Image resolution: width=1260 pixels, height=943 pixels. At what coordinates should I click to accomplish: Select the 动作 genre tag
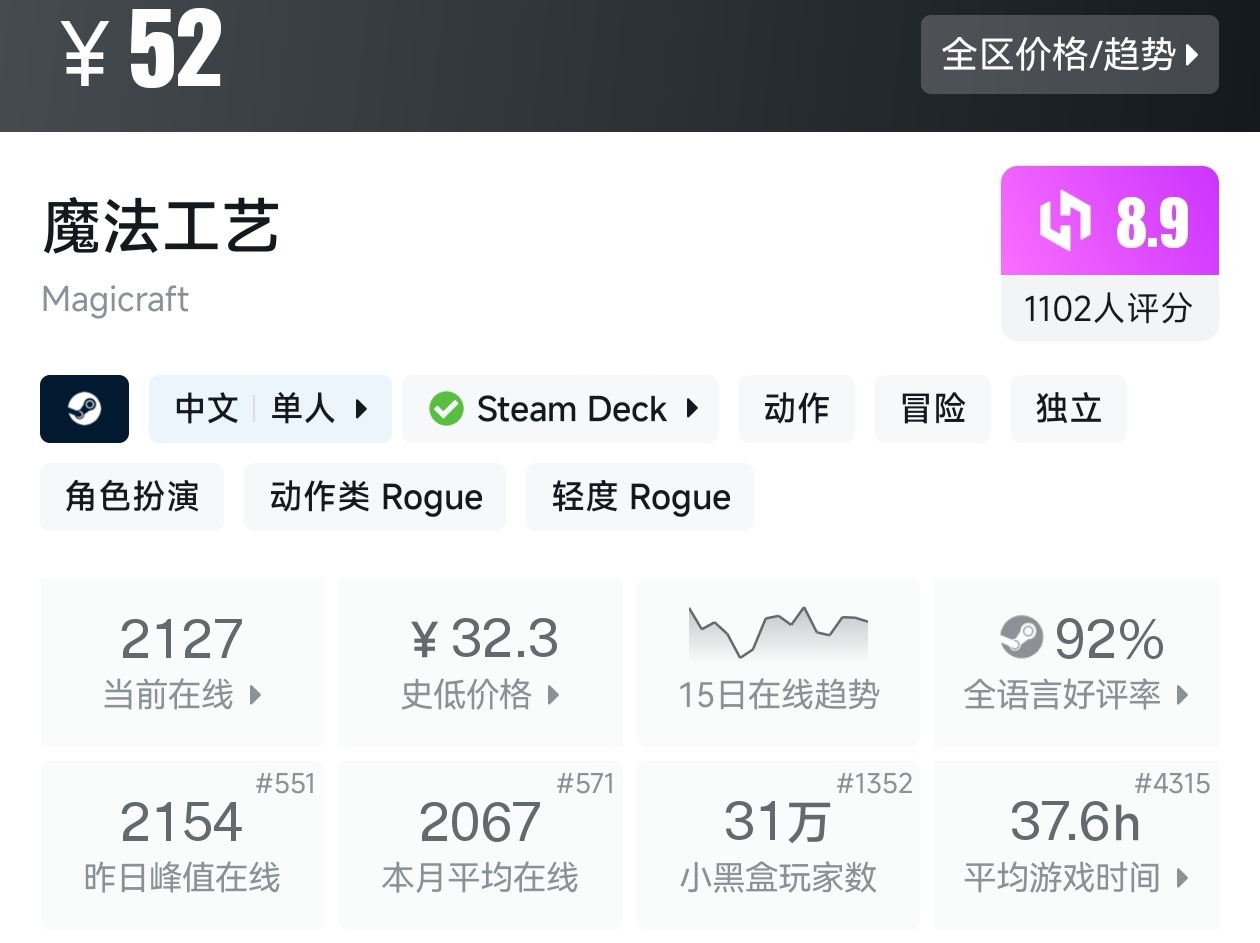click(796, 409)
